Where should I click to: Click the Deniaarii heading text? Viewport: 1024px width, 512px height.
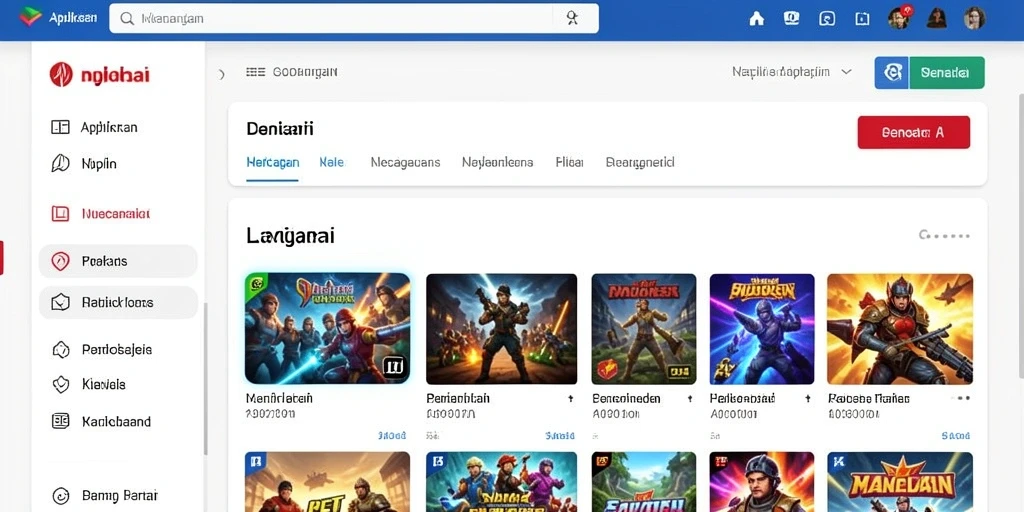click(x=280, y=129)
